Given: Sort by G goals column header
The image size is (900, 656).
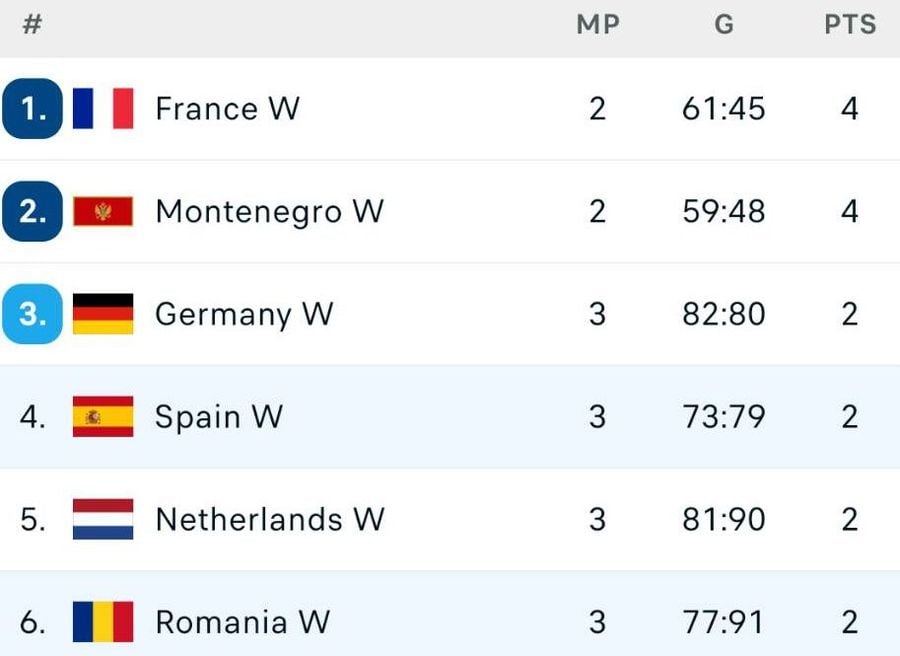Looking at the screenshot, I should (724, 25).
